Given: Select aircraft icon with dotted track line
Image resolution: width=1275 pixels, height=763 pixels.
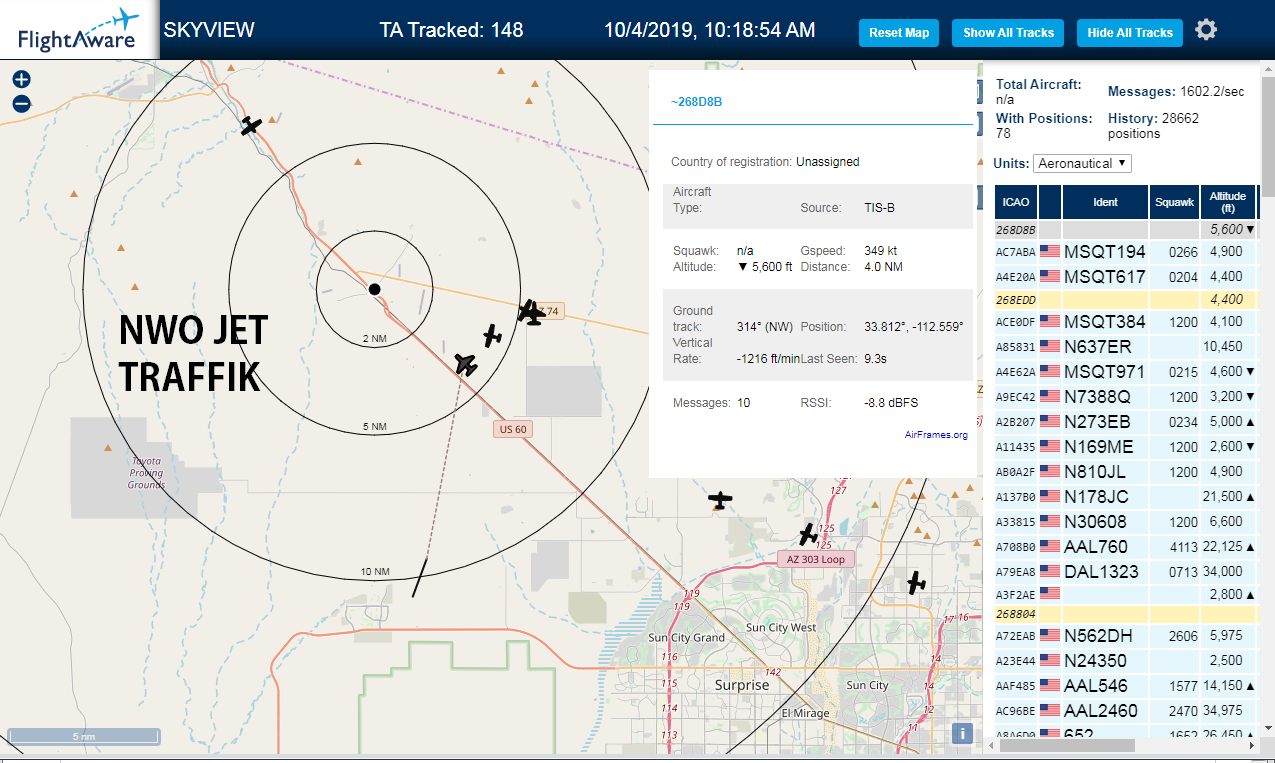Looking at the screenshot, I should [465, 364].
